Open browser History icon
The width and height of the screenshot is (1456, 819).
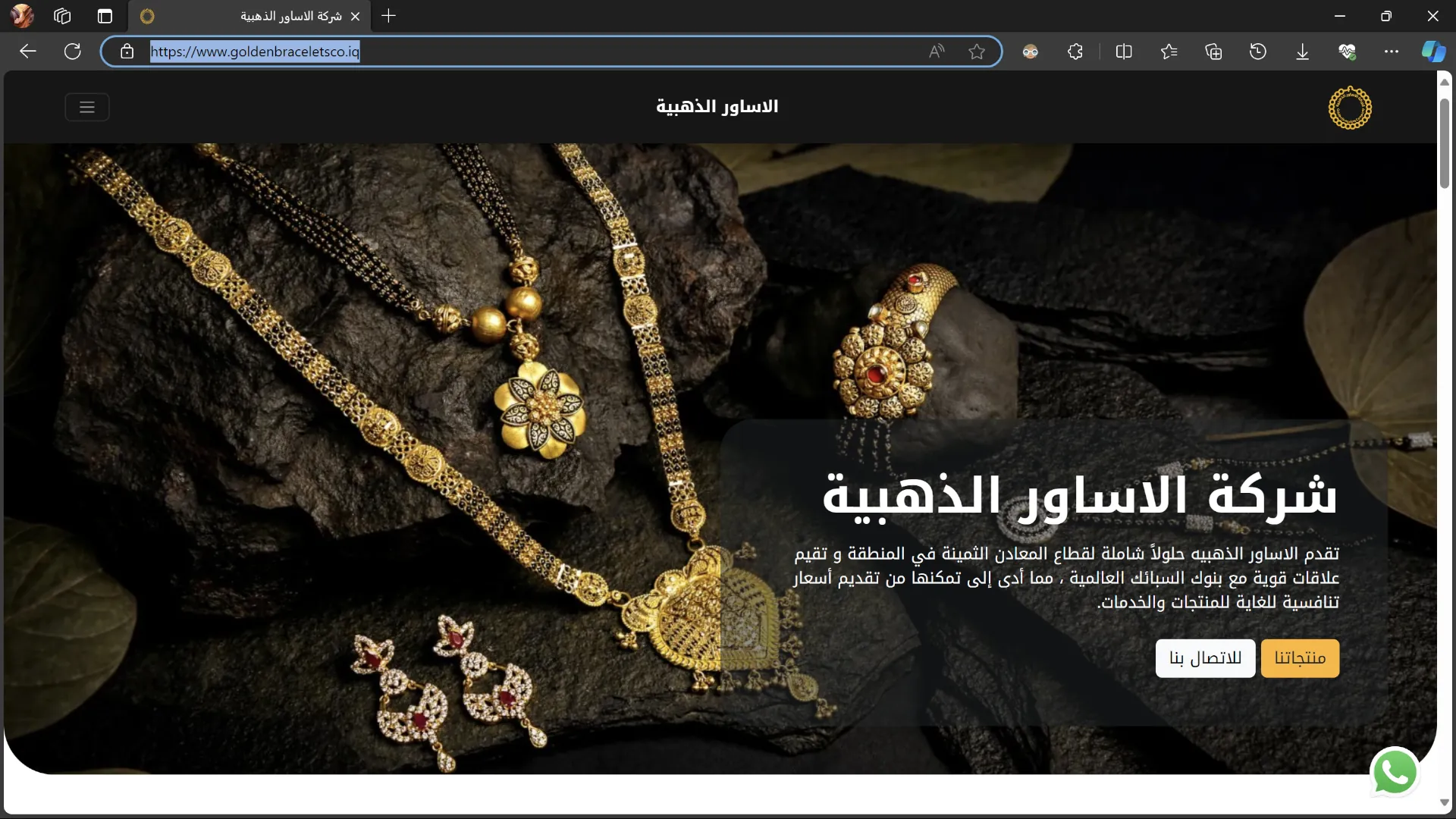click(x=1258, y=52)
